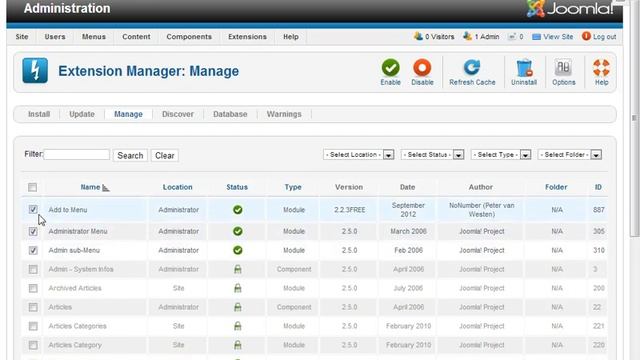Click the Extension Manager lightning icon
Image resolution: width=640 pixels, height=360 pixels.
[x=35, y=71]
